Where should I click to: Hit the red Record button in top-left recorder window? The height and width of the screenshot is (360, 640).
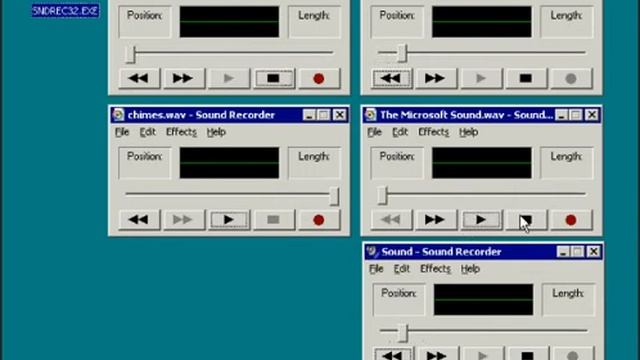(319, 78)
